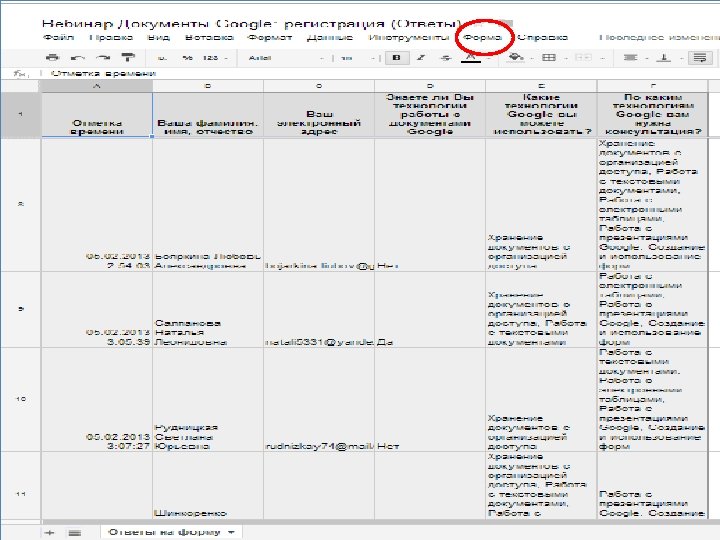Open the Файл menu
720x540 pixels.
(x=58, y=37)
